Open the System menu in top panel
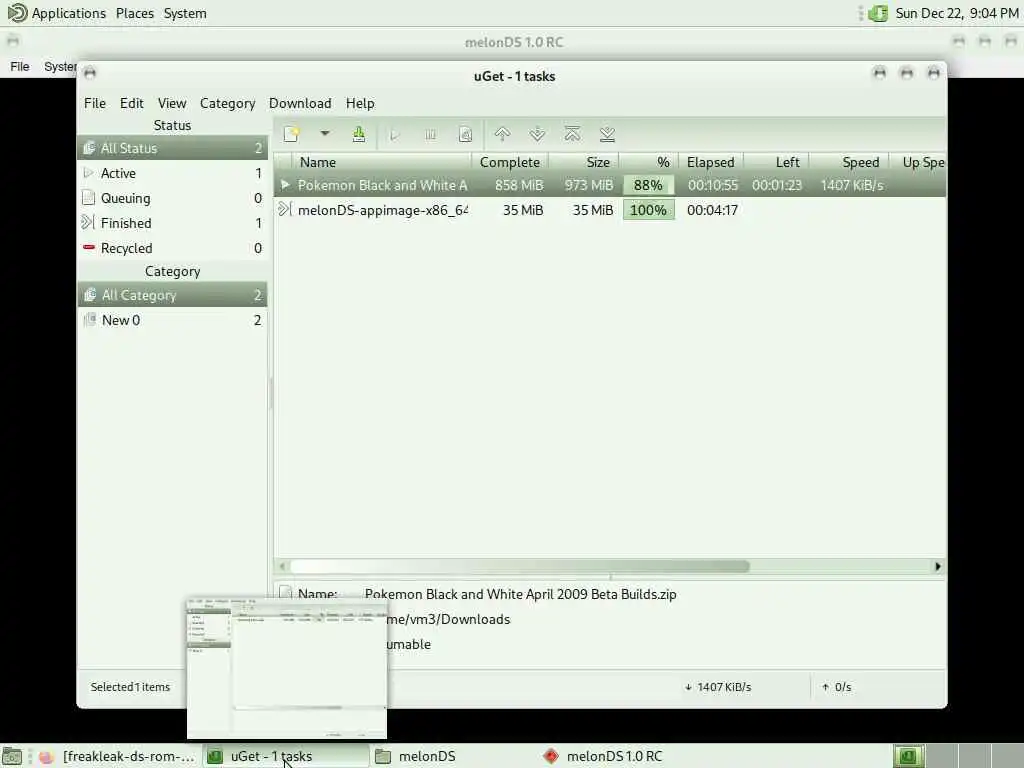Image resolution: width=1024 pixels, height=768 pixels. coord(185,13)
